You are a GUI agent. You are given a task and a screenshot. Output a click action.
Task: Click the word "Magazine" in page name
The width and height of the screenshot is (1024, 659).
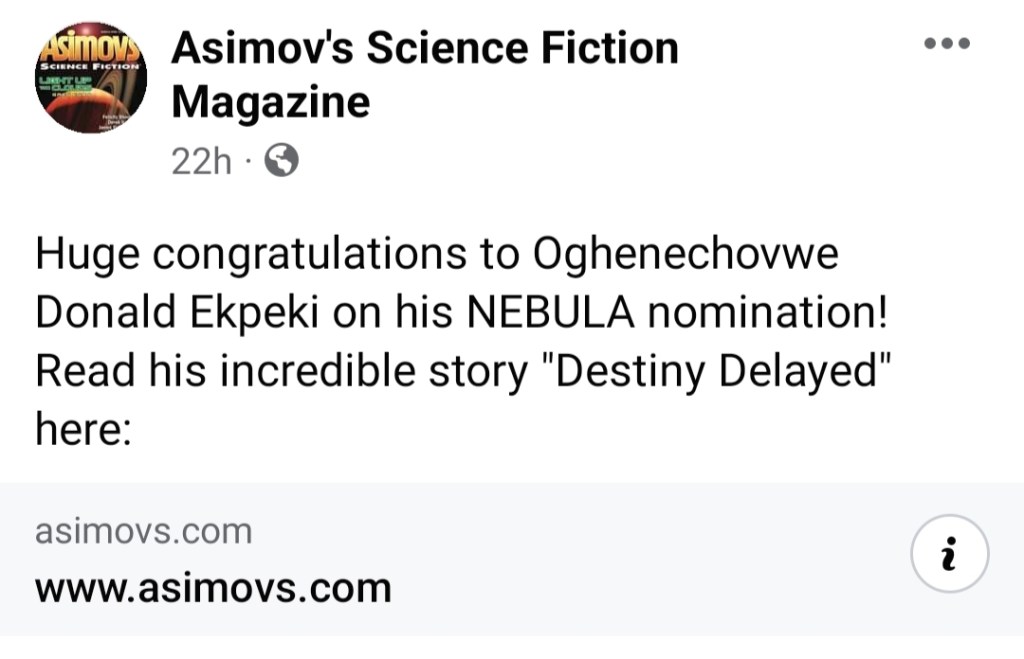270,101
